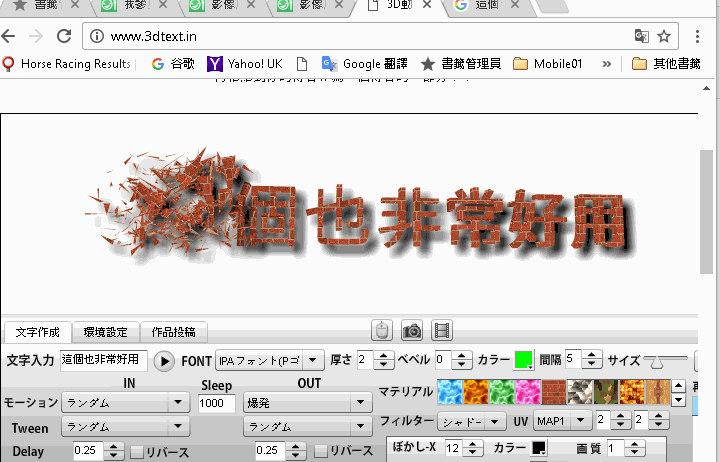The width and height of the screenshot is (720, 462).
Task: Click the camera snapshot icon
Action: coord(411,331)
